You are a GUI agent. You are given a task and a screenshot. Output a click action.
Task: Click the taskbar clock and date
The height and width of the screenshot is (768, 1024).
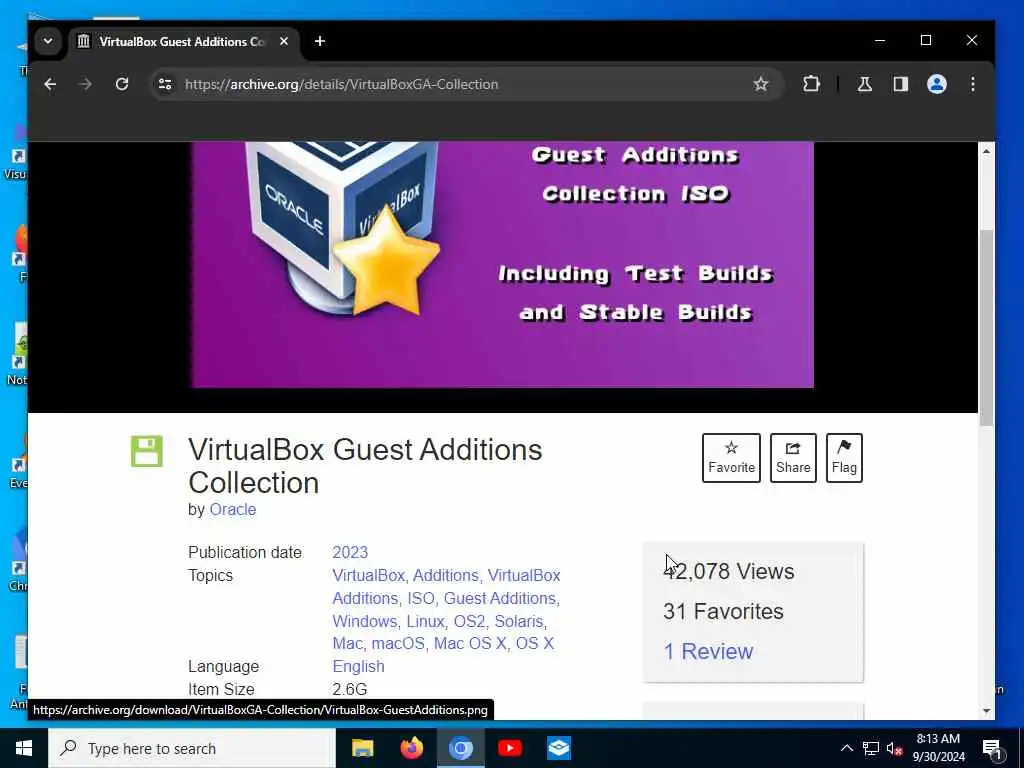click(938, 748)
